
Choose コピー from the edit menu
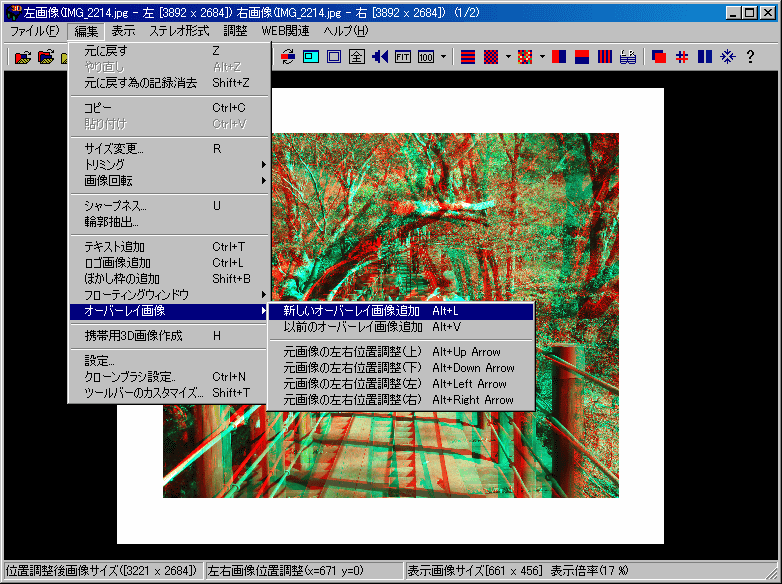[x=170, y=108]
